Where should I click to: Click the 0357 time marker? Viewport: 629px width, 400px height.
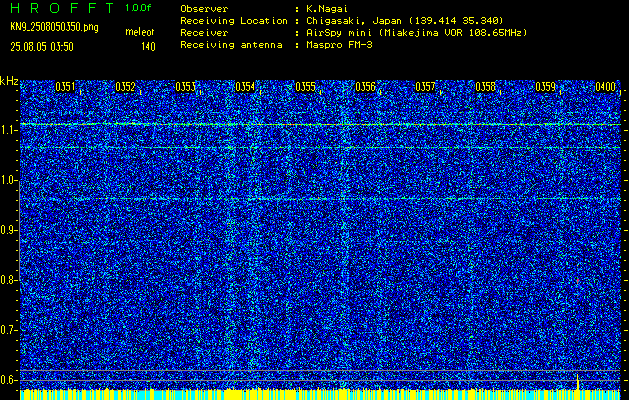pyautogui.click(x=425, y=87)
